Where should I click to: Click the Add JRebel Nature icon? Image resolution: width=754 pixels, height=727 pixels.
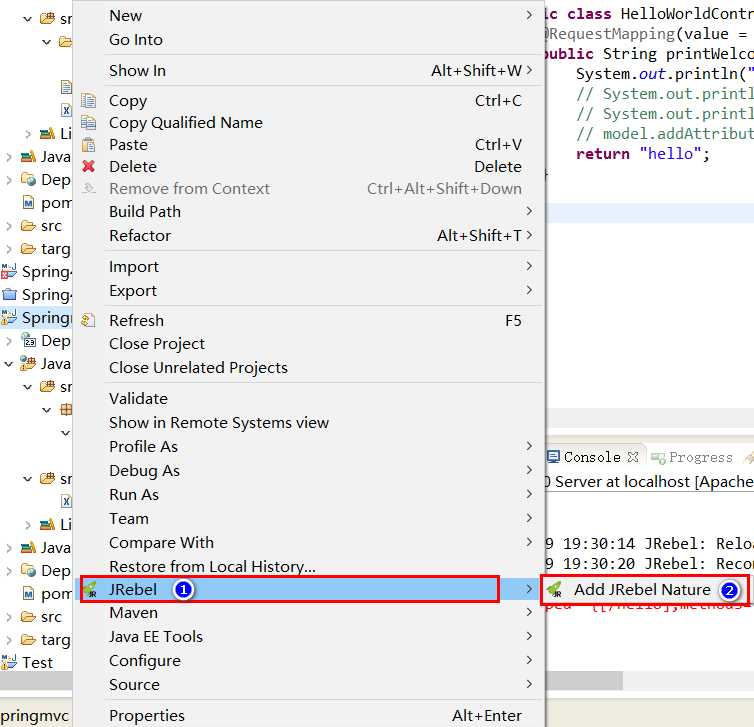tap(555, 589)
